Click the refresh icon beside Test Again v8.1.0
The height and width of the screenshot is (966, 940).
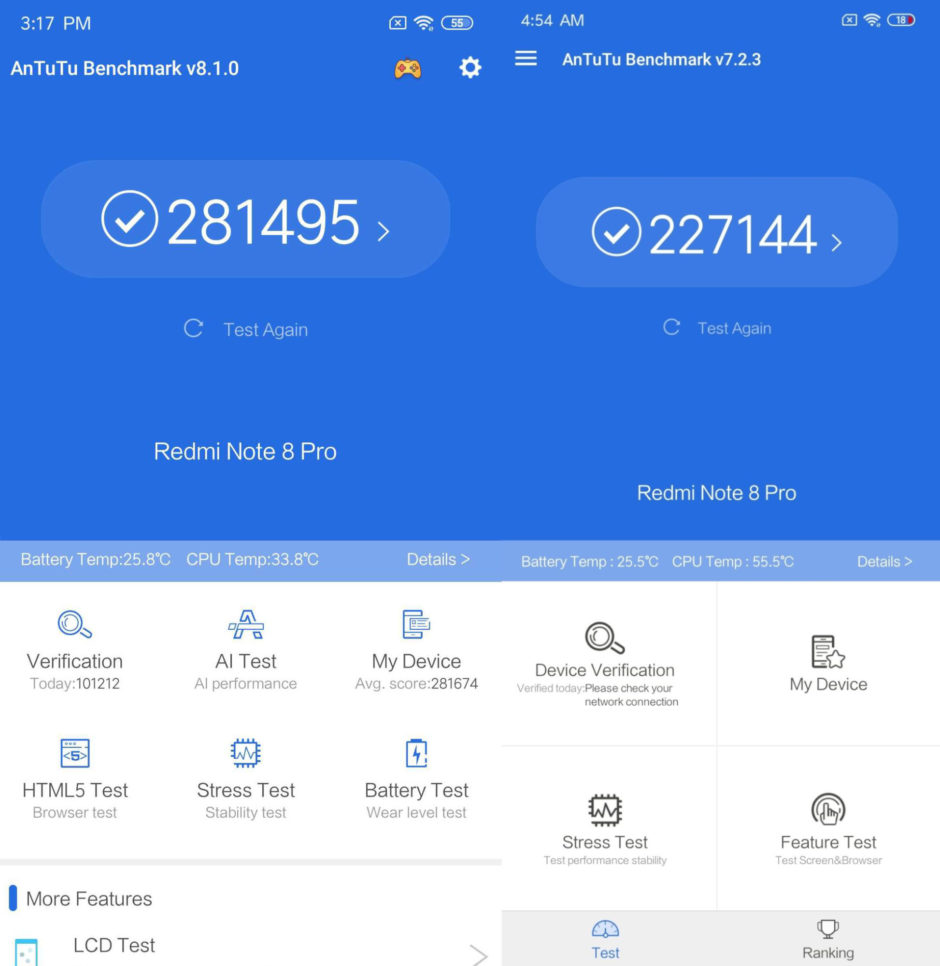[x=193, y=328]
